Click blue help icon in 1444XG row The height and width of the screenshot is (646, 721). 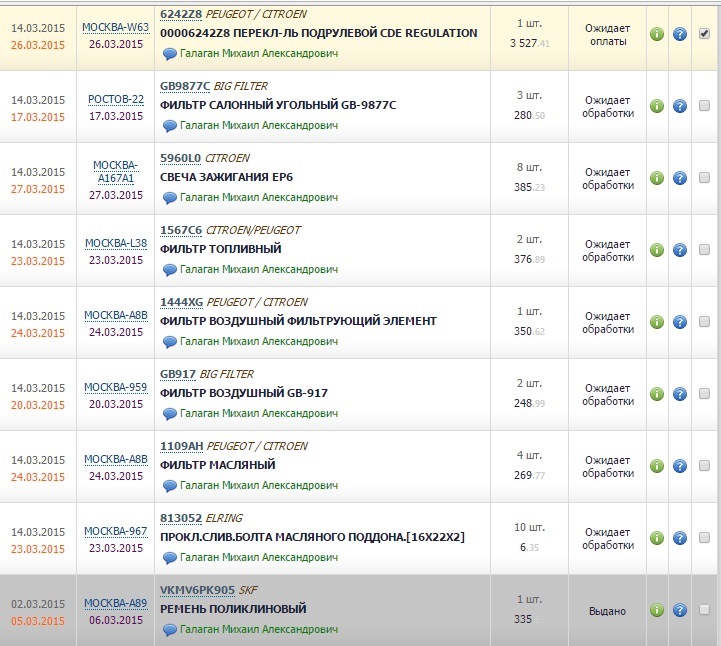pyautogui.click(x=680, y=322)
